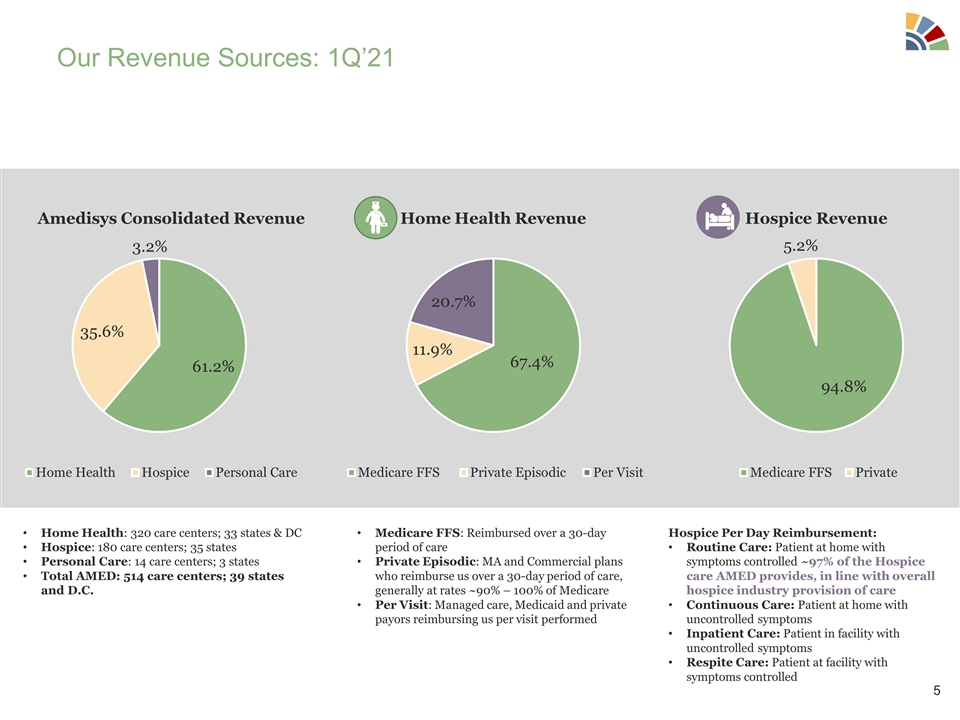The height and width of the screenshot is (720, 960).
Task: Select the green Home Health legend swatch
Action: pyautogui.click(x=29, y=473)
